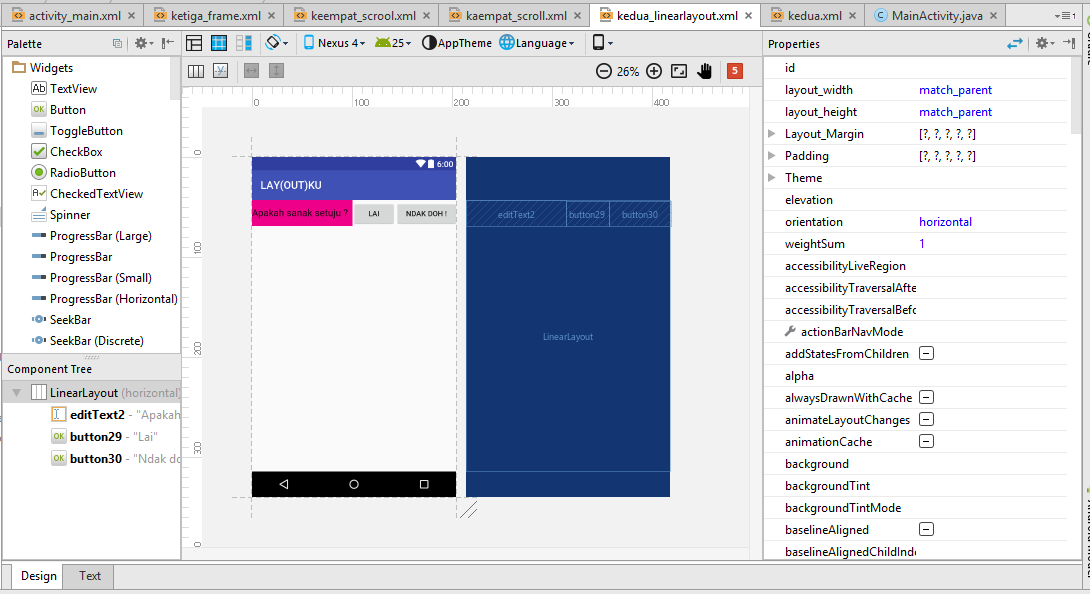Click the expand horizontally icon
The image size is (1090, 594).
[252, 71]
